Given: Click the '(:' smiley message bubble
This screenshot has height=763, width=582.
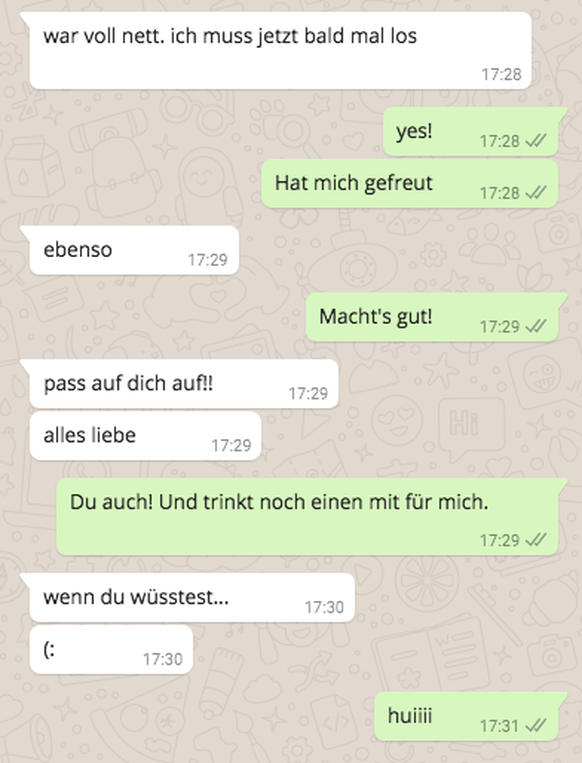Looking at the screenshot, I should 111,650.
